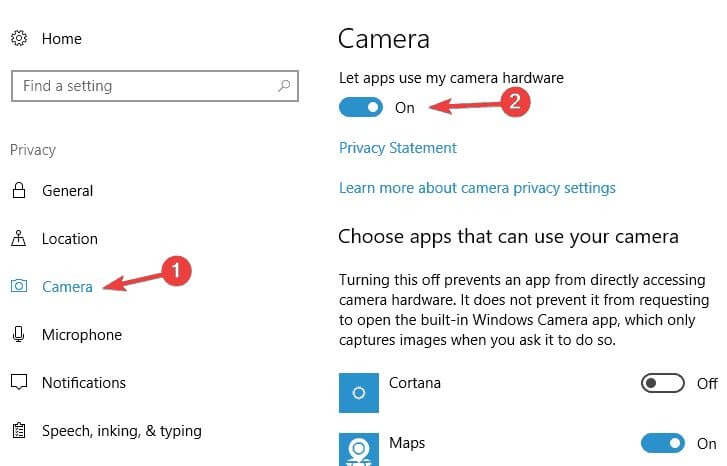Click the Location person icon
This screenshot has width=727, height=466.
[x=18, y=239]
